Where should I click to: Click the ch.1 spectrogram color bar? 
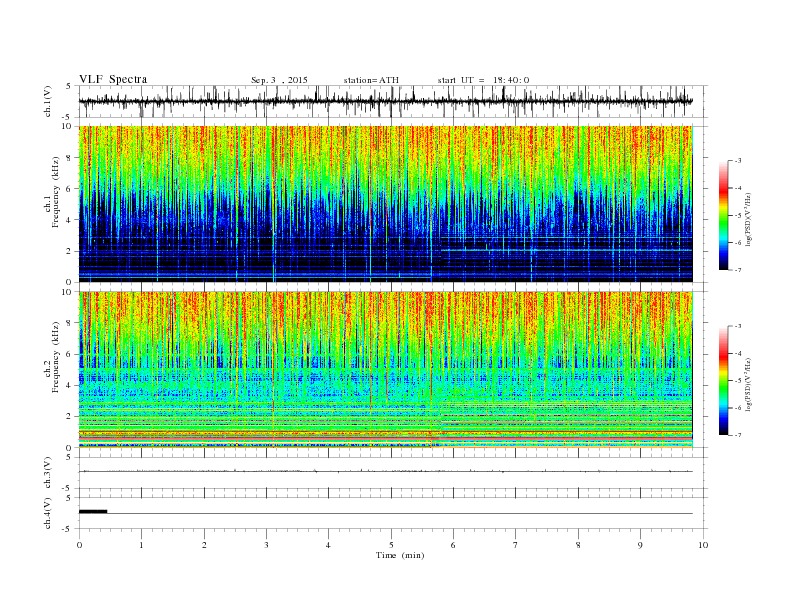click(x=723, y=215)
